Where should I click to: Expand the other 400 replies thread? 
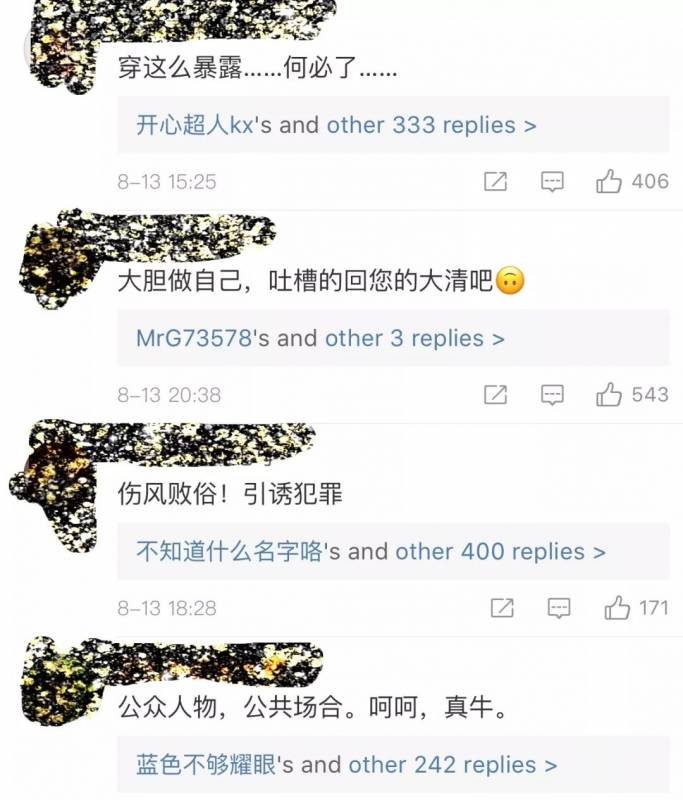click(500, 552)
